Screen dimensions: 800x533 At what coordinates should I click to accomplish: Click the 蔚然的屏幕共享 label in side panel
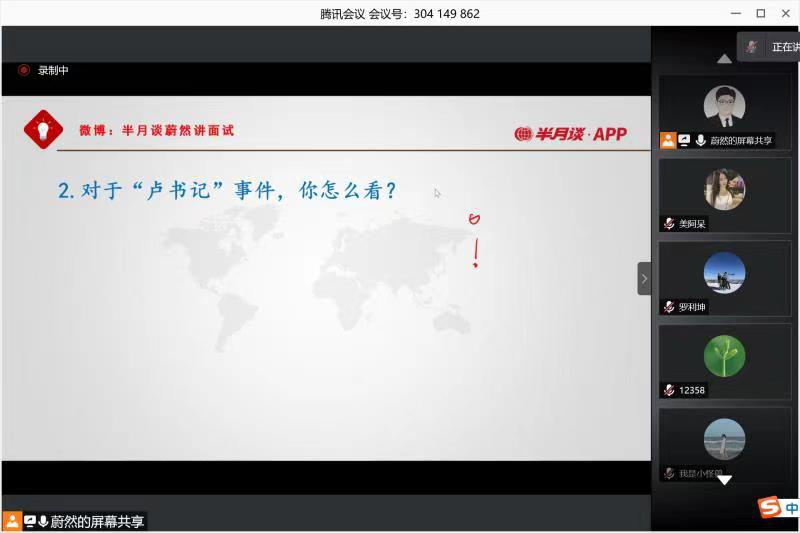(741, 140)
